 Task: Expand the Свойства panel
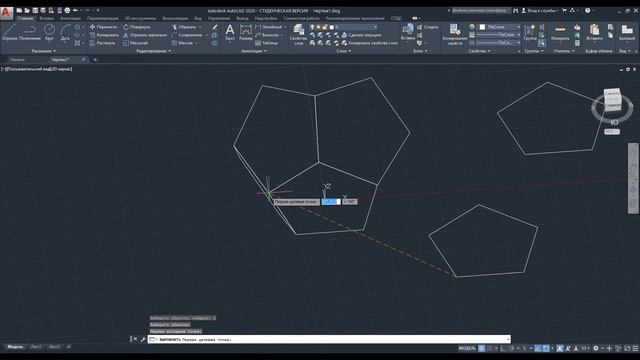point(480,51)
